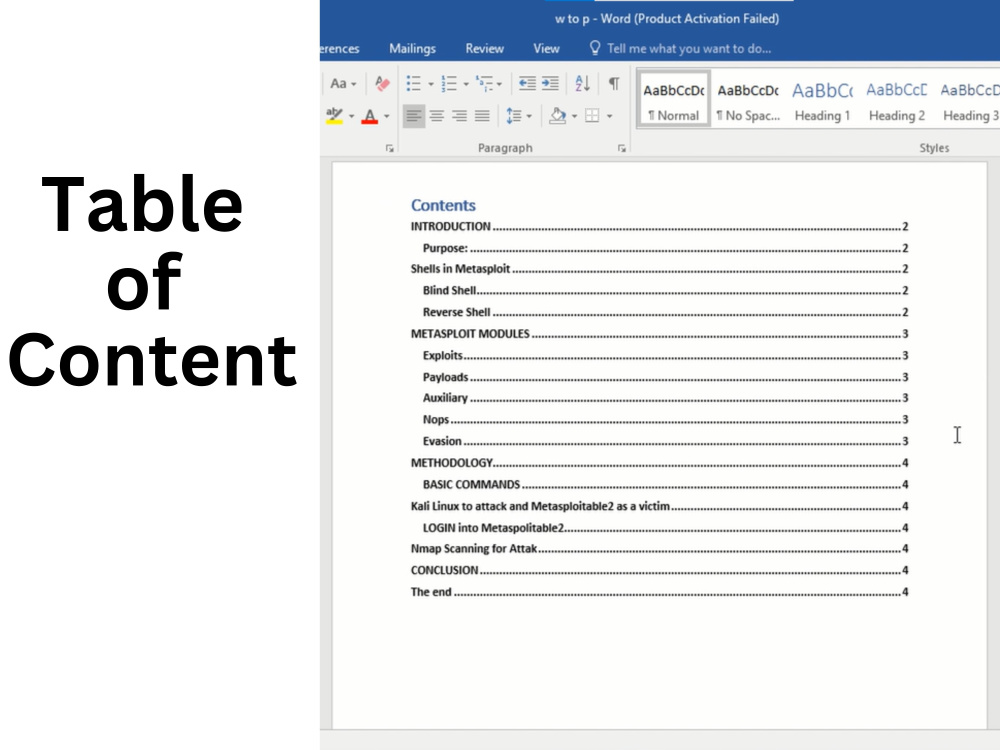The height and width of the screenshot is (750, 1000).
Task: Click the Payloads contents entry
Action: point(665,377)
